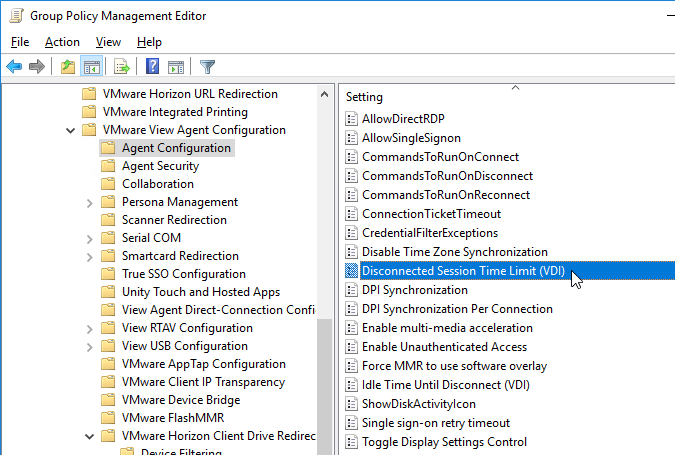The image size is (675, 455).
Task: Click the Up One Level folder icon
Action: 68,67
